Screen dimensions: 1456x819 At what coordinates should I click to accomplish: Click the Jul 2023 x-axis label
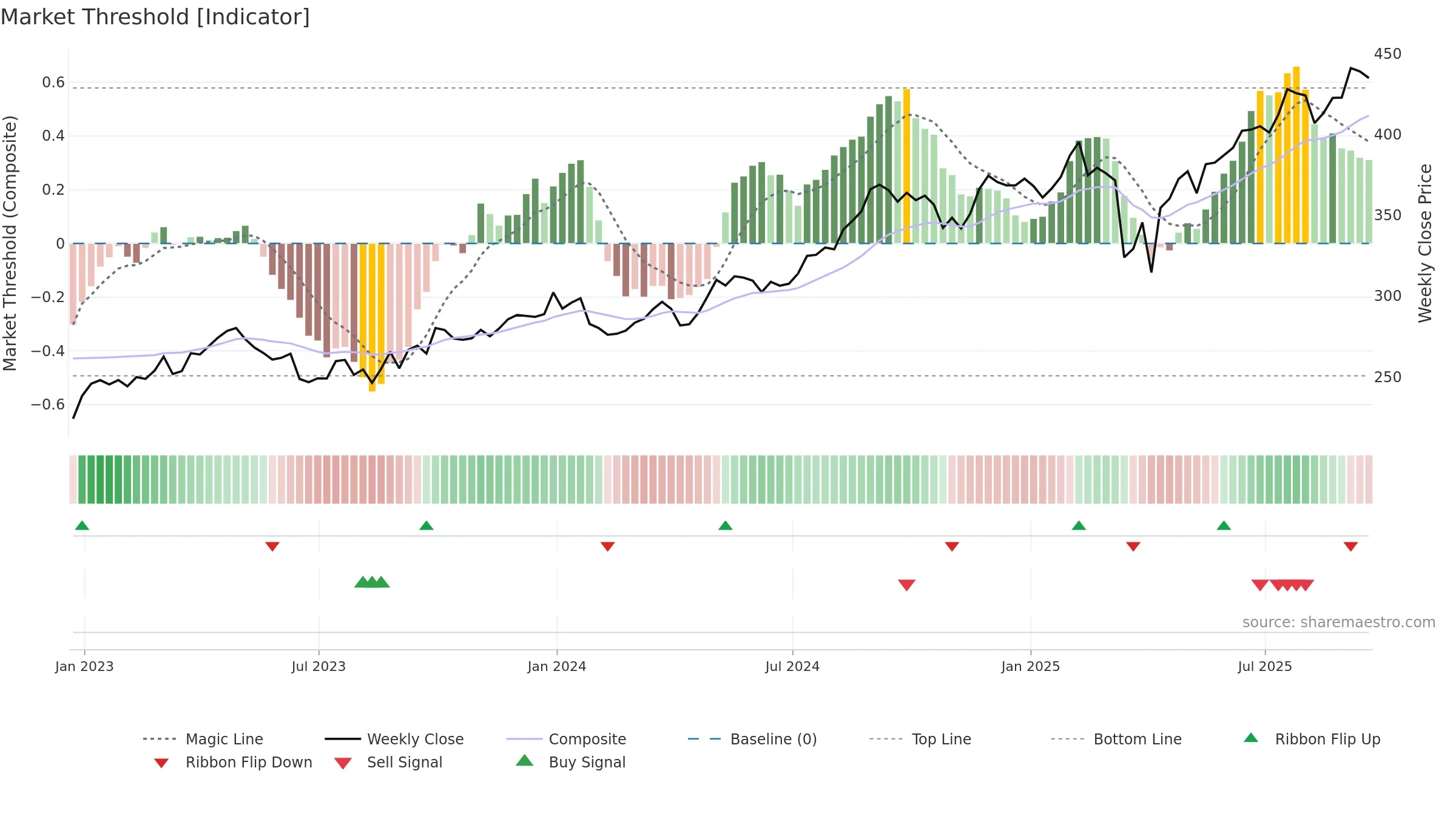pyautogui.click(x=318, y=666)
